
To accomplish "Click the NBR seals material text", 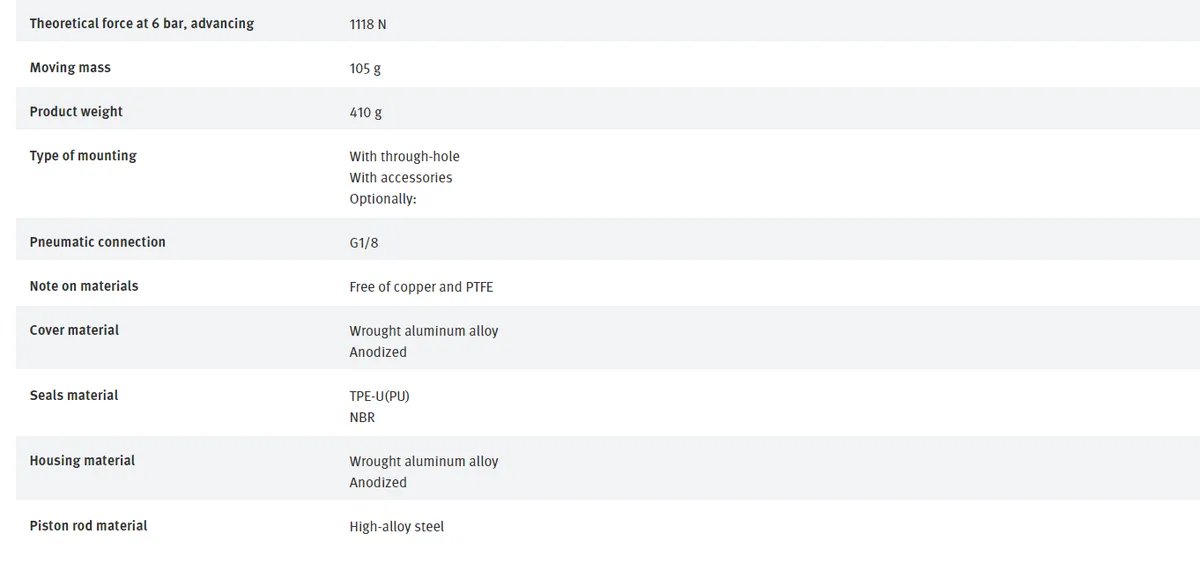I will [362, 417].
